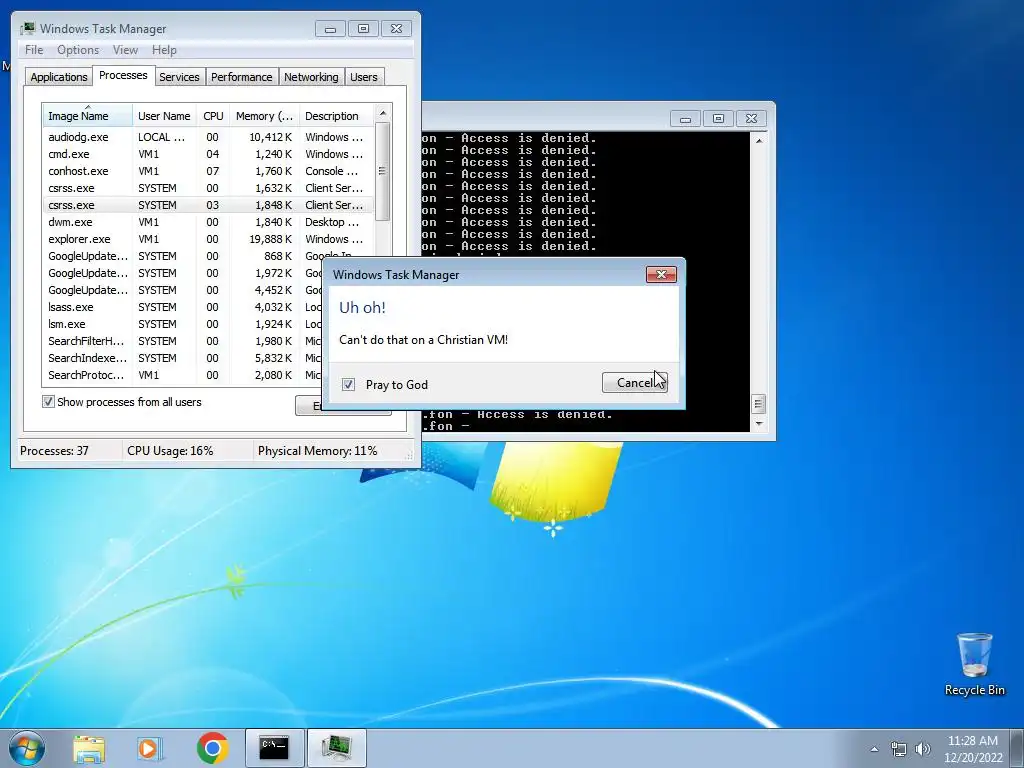
Task: Show hidden system tray icons arrow
Action: pyautogui.click(x=874, y=749)
